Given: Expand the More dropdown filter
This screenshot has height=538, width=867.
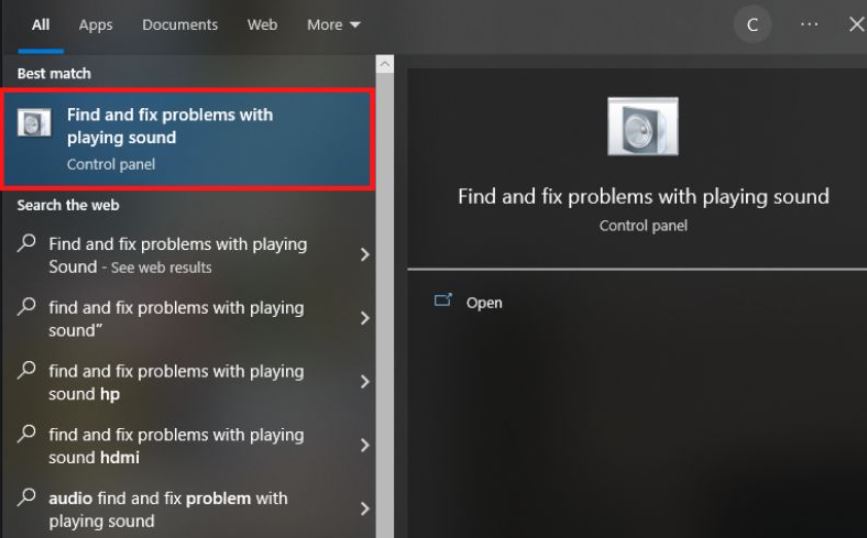Looking at the screenshot, I should click(x=333, y=25).
